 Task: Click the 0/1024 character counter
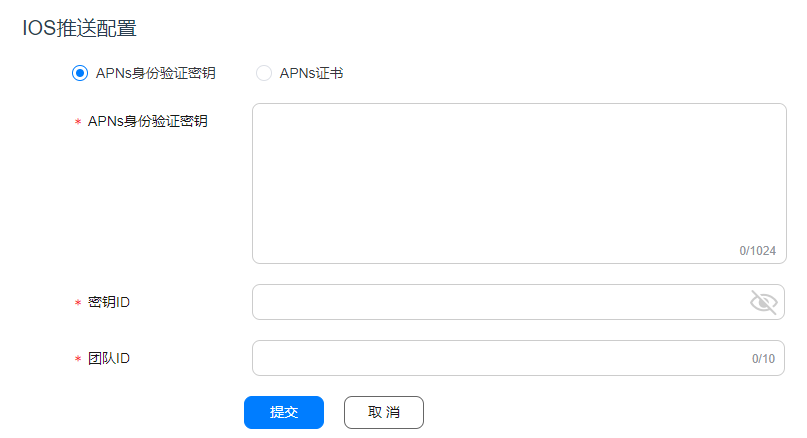click(x=758, y=251)
